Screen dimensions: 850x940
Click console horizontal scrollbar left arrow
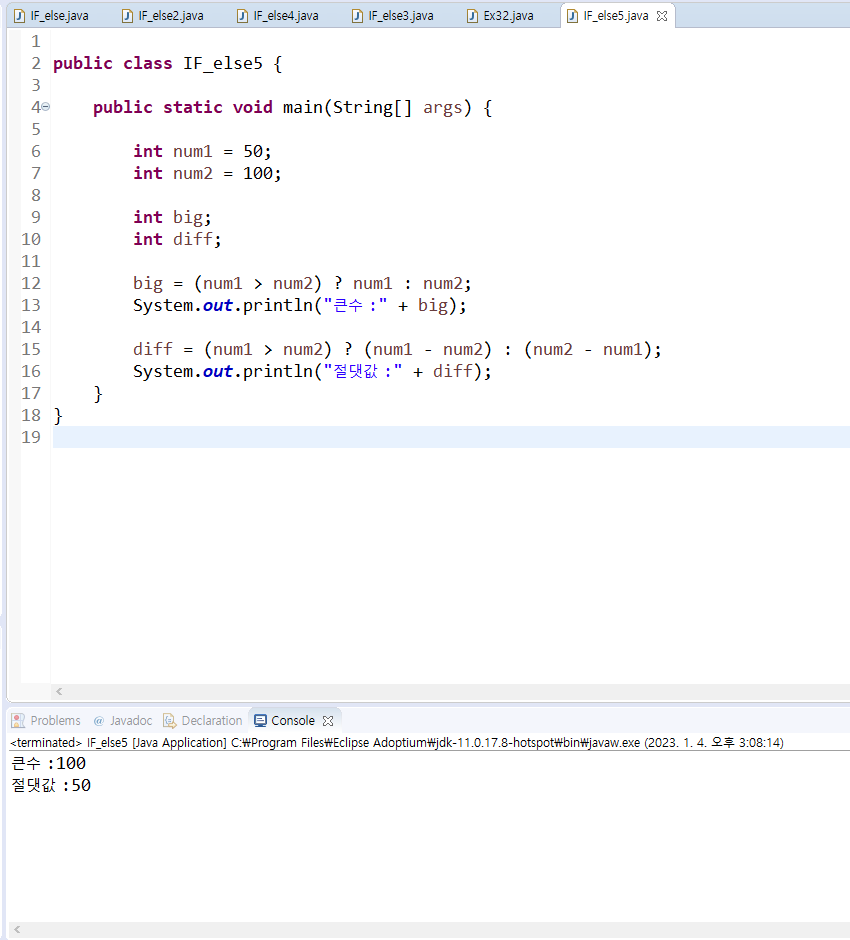point(17,930)
